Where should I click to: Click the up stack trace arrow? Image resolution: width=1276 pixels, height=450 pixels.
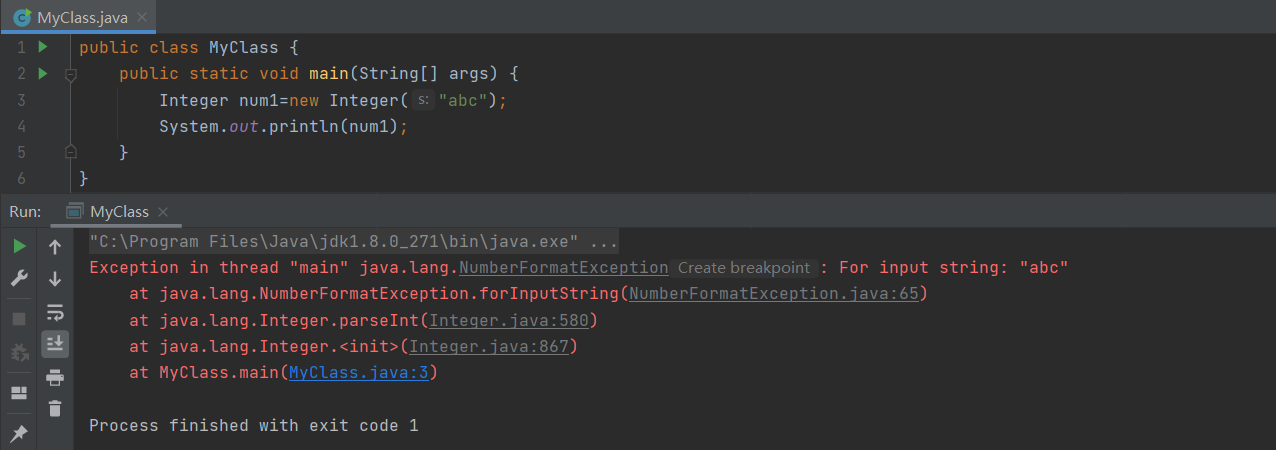[55, 246]
